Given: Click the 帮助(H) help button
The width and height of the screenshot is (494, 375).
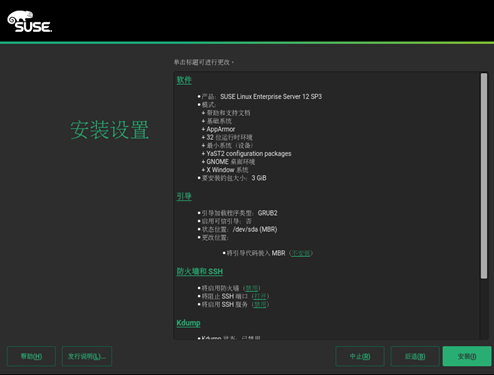Looking at the screenshot, I should pyautogui.click(x=31, y=356).
